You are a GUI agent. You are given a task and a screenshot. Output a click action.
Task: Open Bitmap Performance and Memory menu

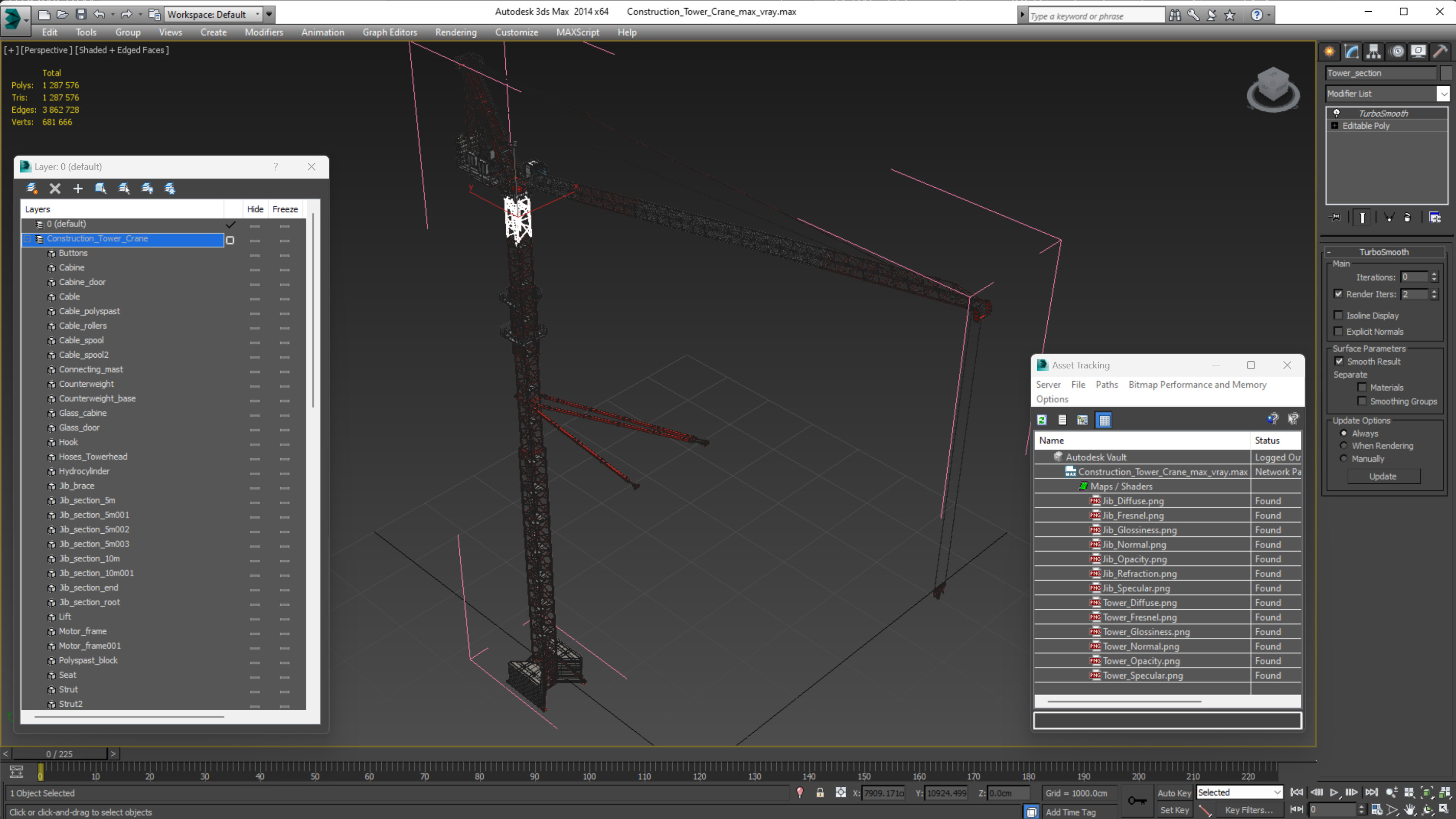click(1197, 384)
